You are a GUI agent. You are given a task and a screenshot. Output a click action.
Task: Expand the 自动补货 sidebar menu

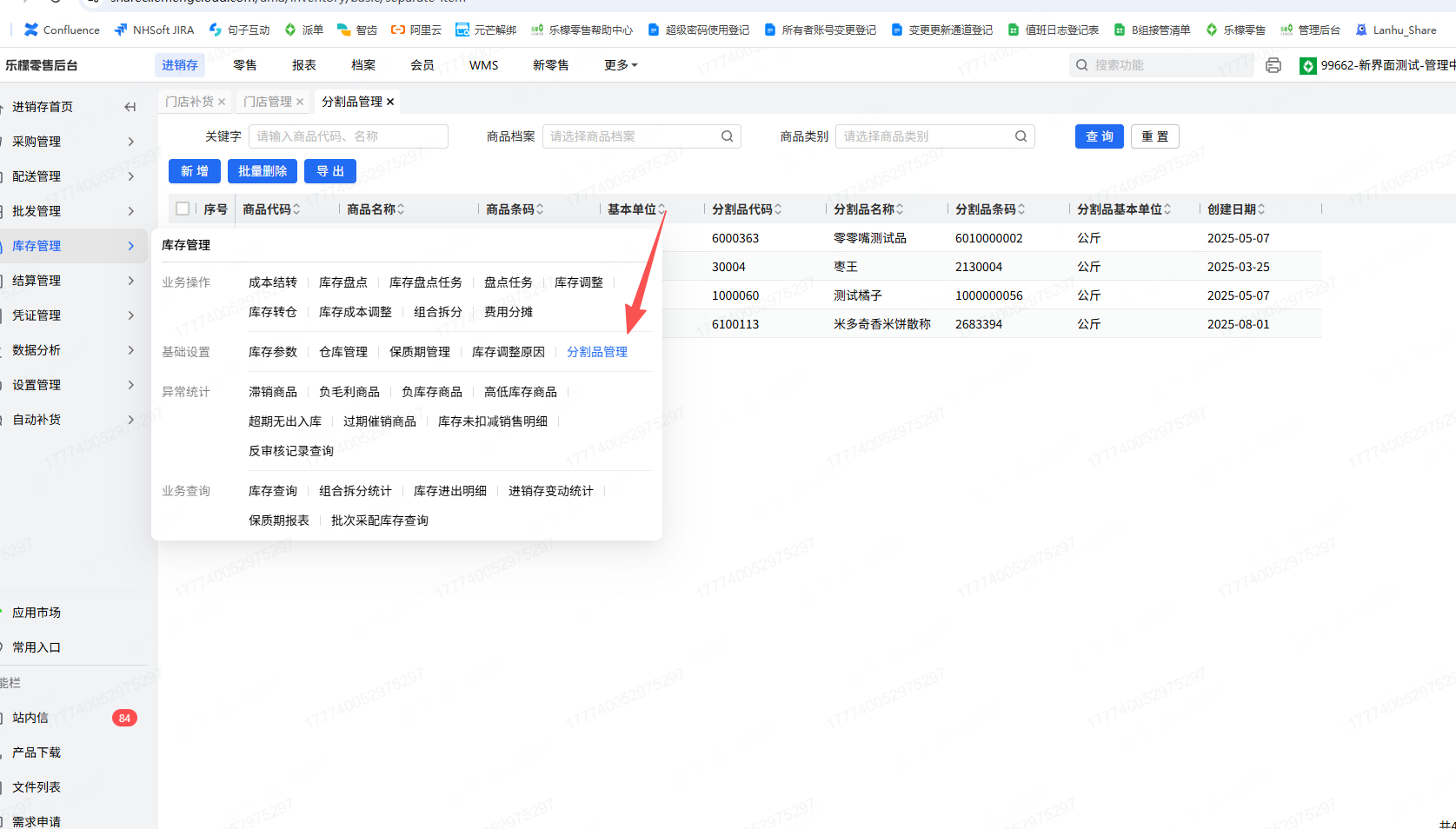(x=74, y=420)
